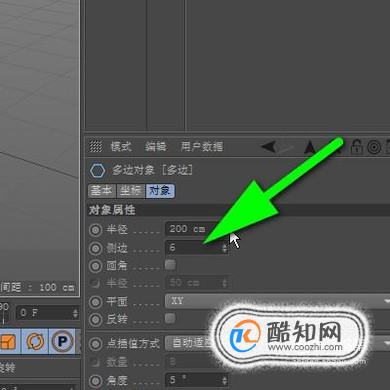390x390 pixels.
Task: Click the up arrow navigation icon
Action: pyautogui.click(x=310, y=147)
